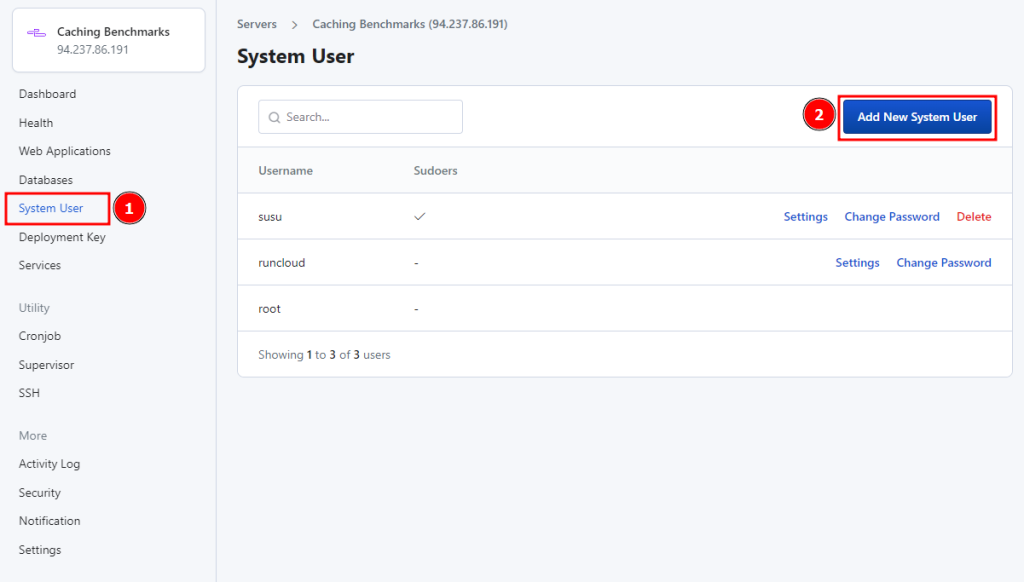Click the magnifier icon in search box

[273, 117]
